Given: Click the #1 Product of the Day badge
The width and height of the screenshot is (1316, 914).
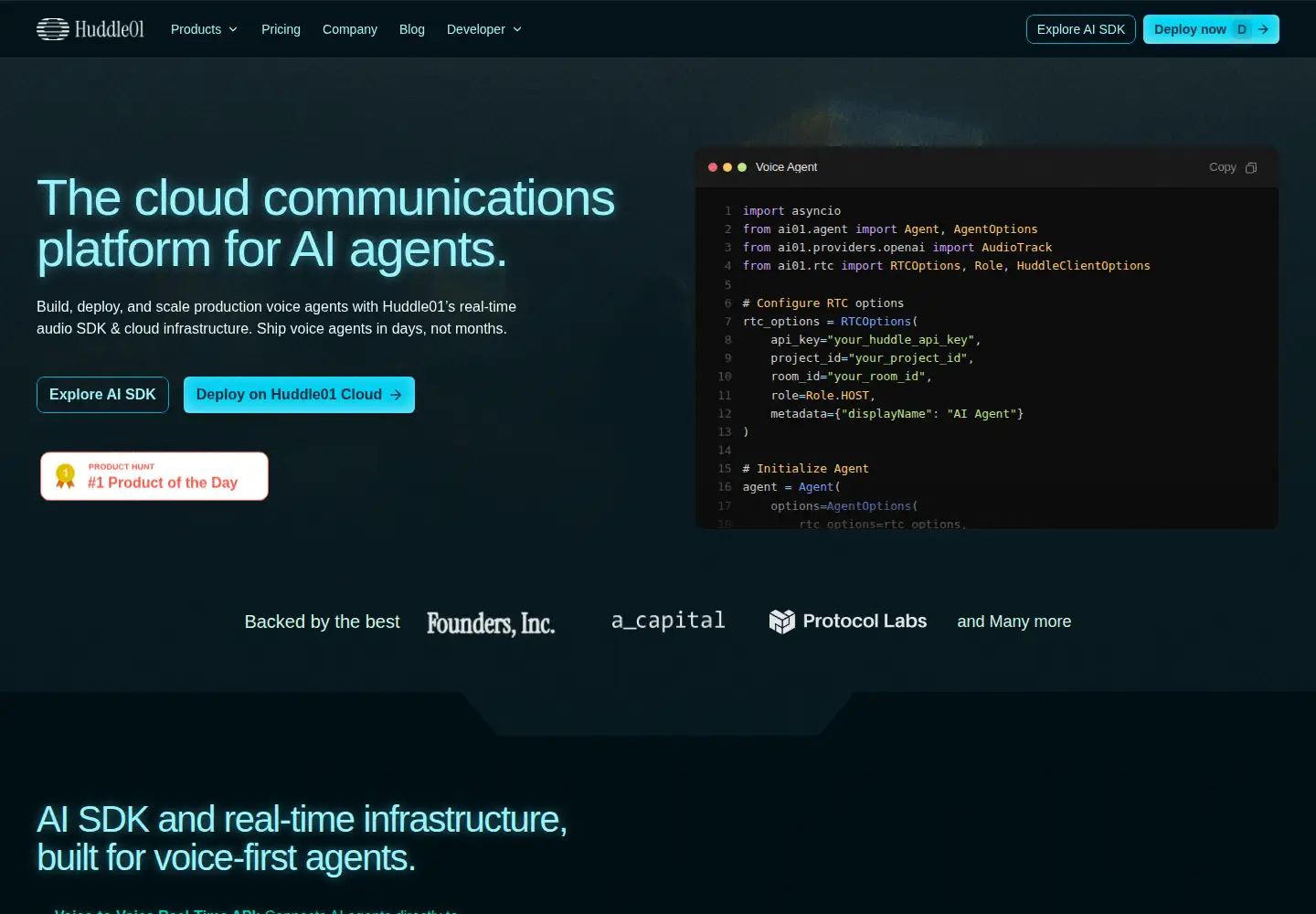Looking at the screenshot, I should (154, 476).
